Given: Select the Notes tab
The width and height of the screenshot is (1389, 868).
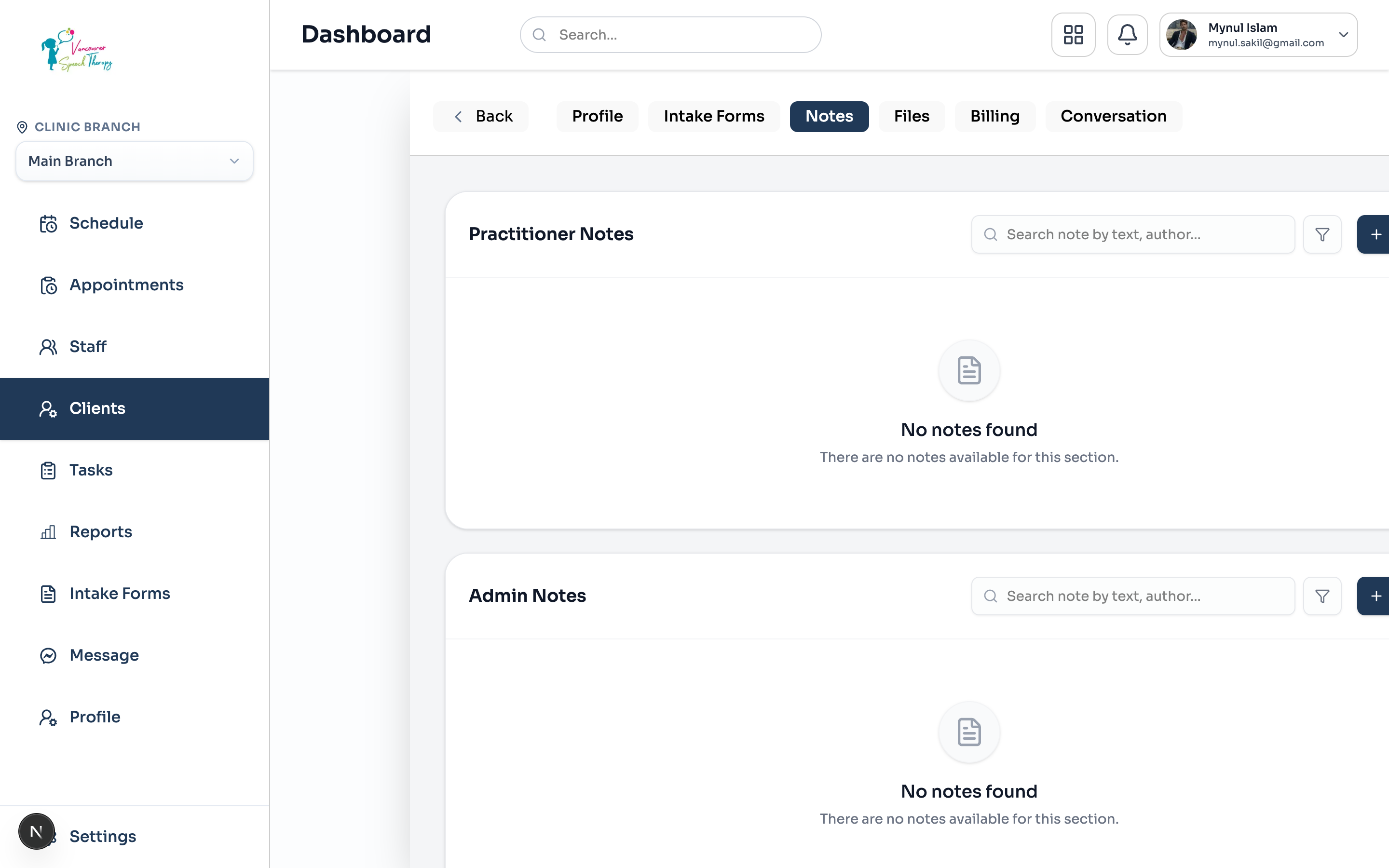Looking at the screenshot, I should 829,117.
